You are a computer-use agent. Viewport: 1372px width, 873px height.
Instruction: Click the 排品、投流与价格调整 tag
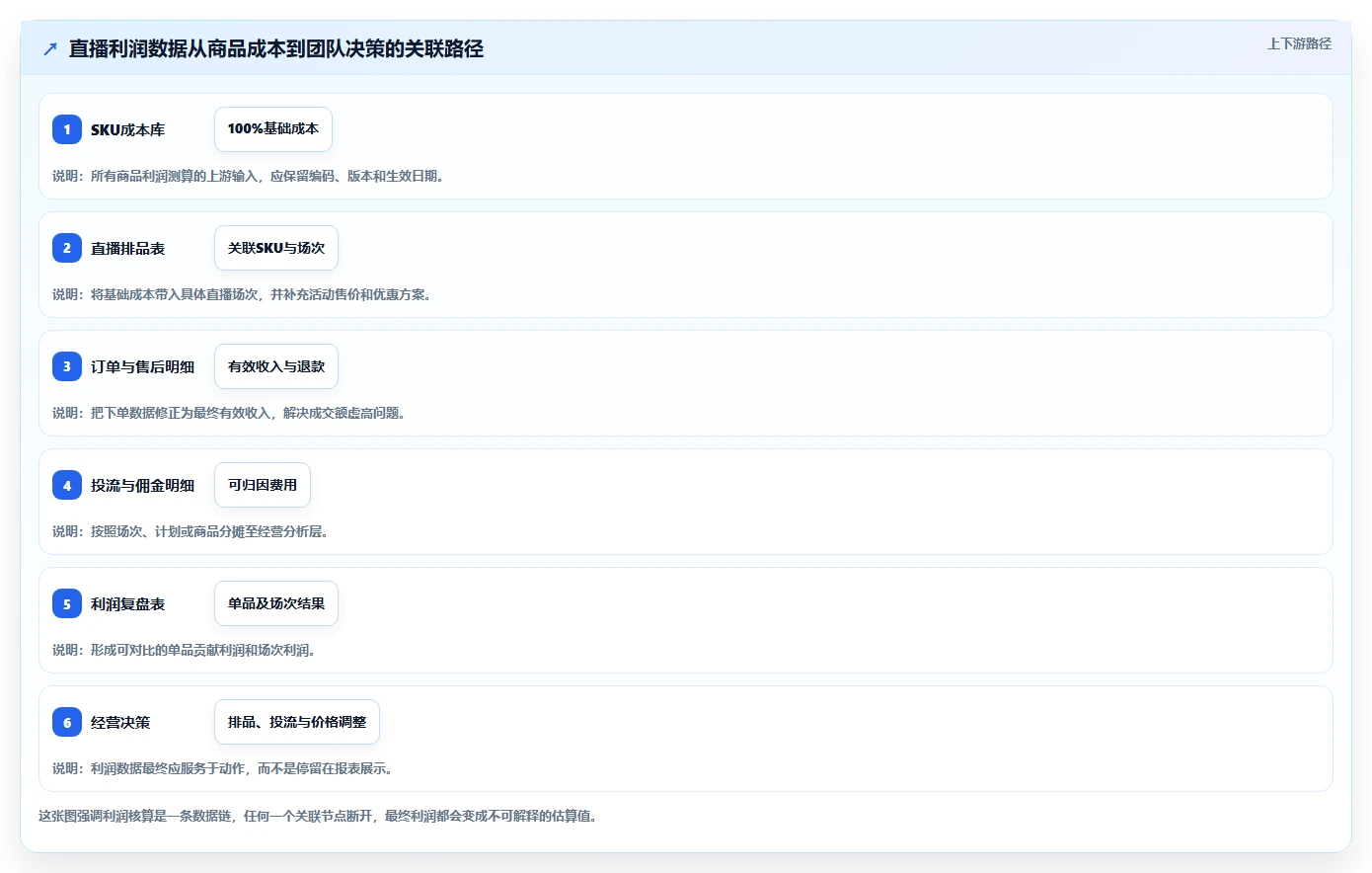coord(297,722)
